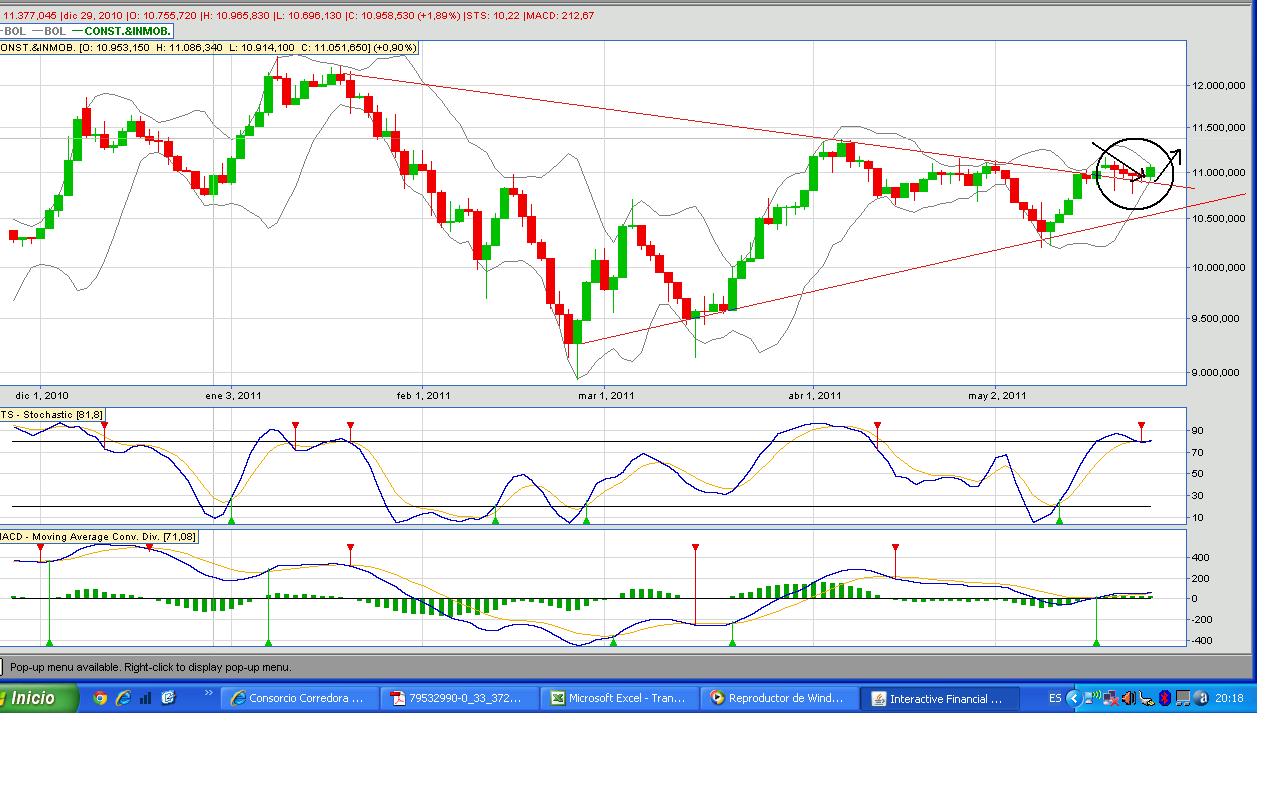Click the STS Stochastic panel title
Viewport: 1280px width, 800px height.
click(51, 414)
